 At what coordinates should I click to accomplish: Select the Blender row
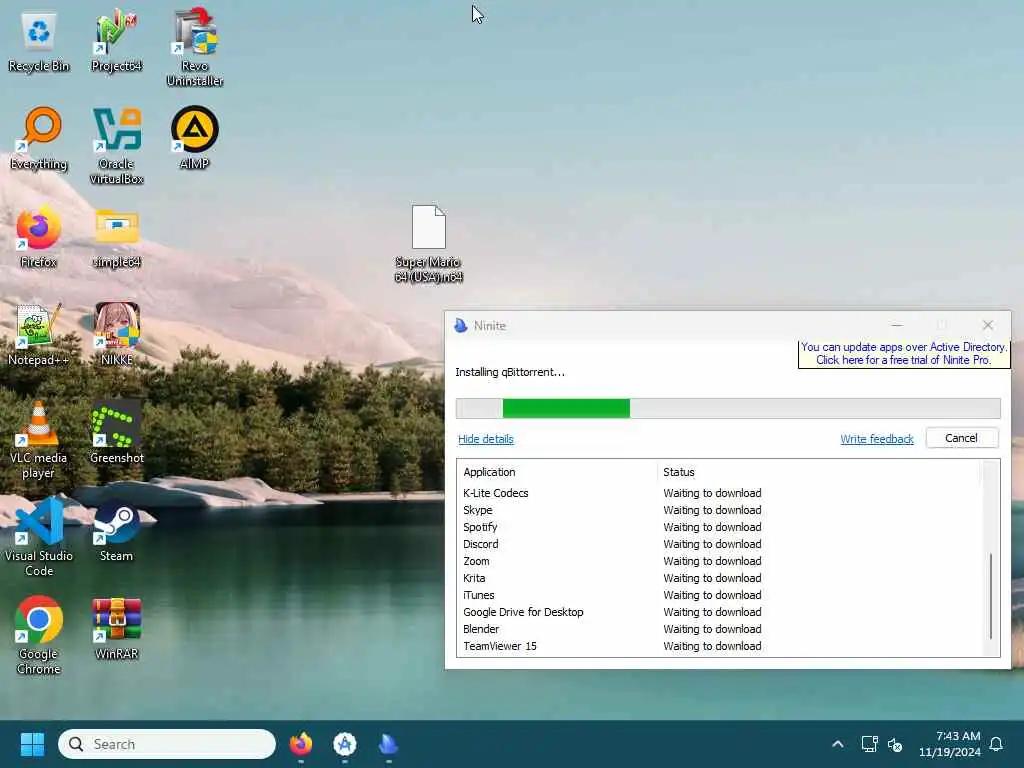pyautogui.click(x=720, y=629)
